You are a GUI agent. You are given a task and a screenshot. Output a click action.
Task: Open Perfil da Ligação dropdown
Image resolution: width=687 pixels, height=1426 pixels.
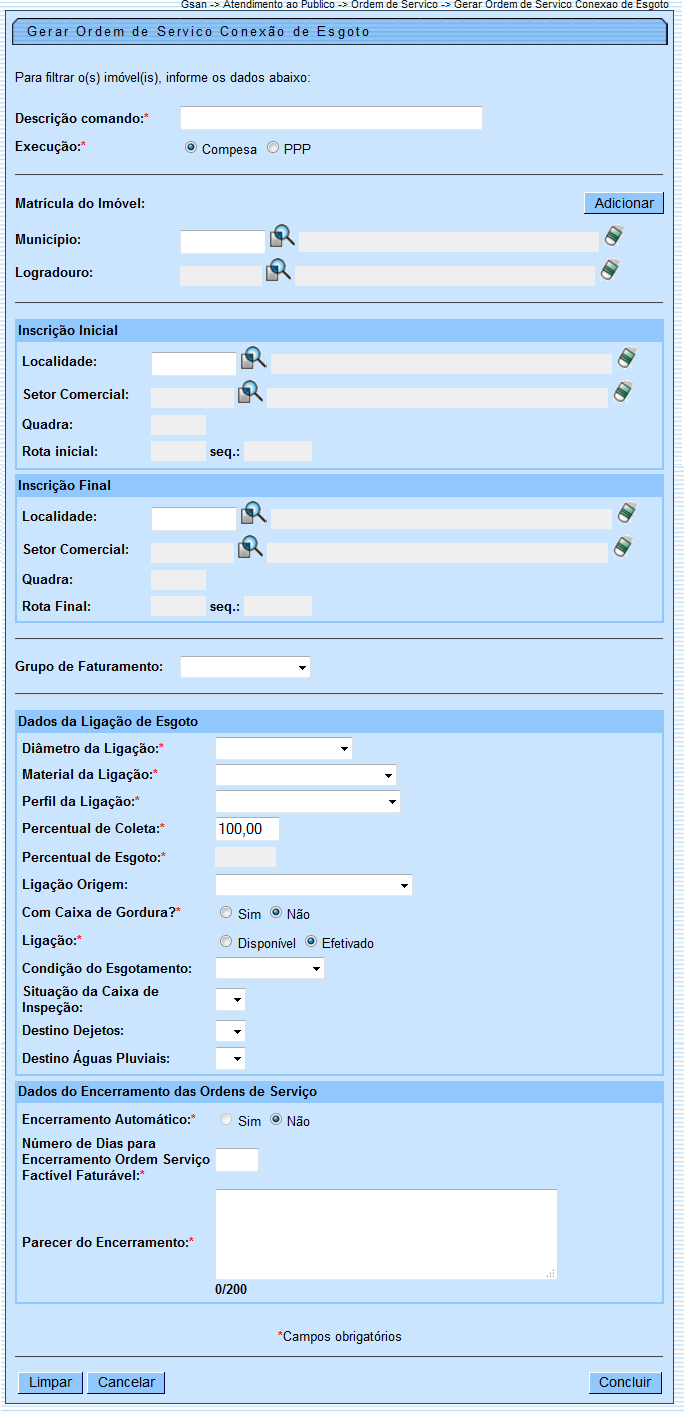coord(308,801)
